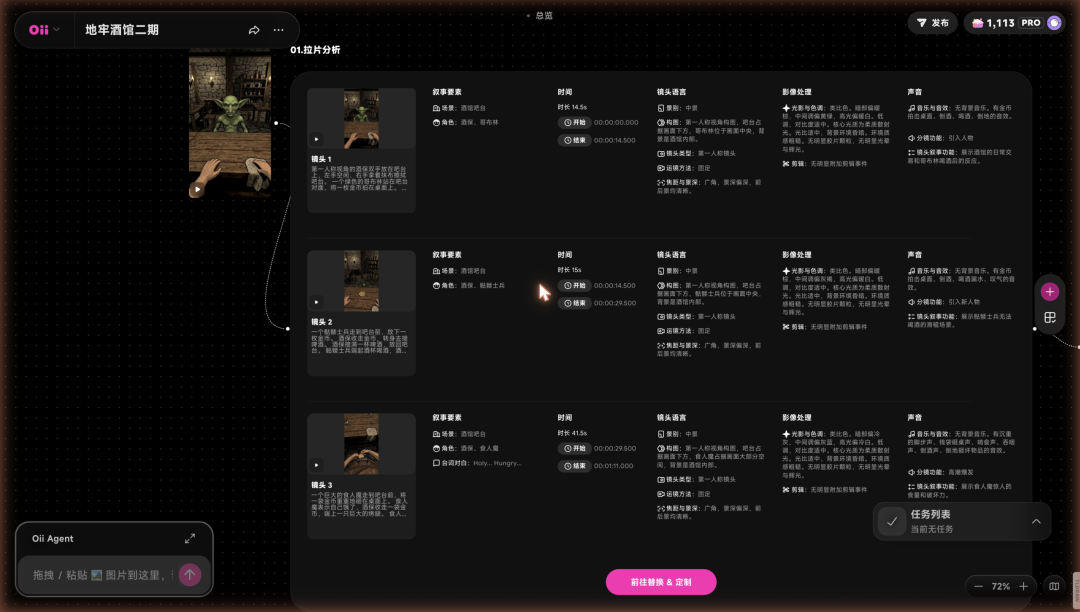Click the 开始 time button for 镜头 2

point(574,286)
